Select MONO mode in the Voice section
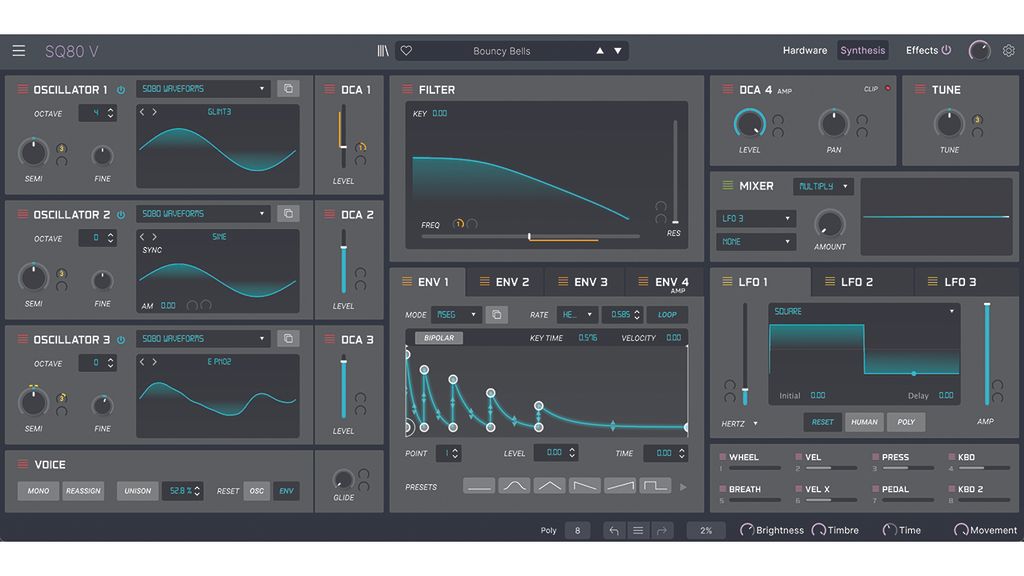This screenshot has width=1024, height=576. click(x=36, y=491)
